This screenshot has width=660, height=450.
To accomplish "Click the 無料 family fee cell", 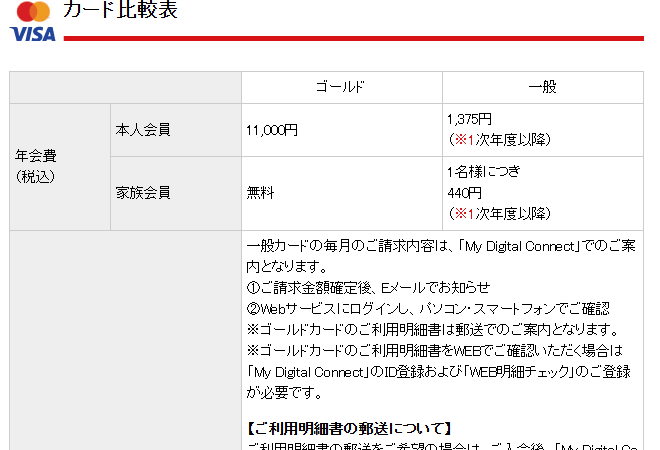I will point(341,193).
